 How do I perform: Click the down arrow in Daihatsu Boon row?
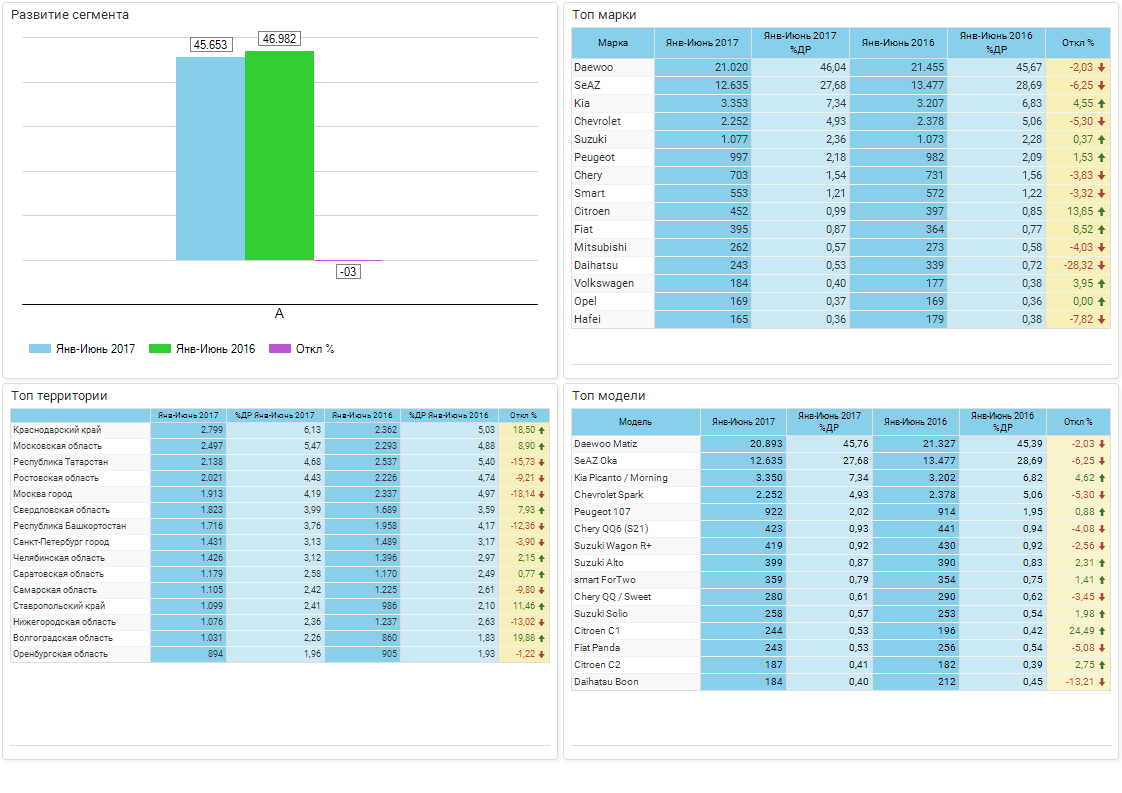pyautogui.click(x=1101, y=682)
